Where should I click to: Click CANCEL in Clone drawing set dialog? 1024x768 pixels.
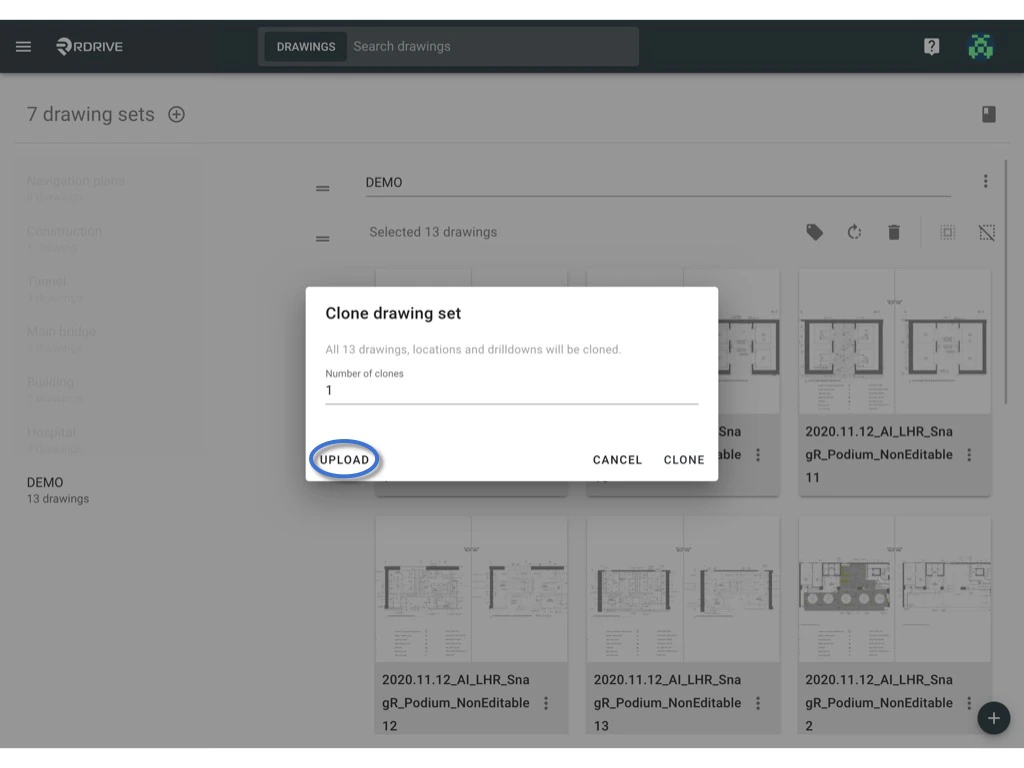pyautogui.click(x=617, y=460)
